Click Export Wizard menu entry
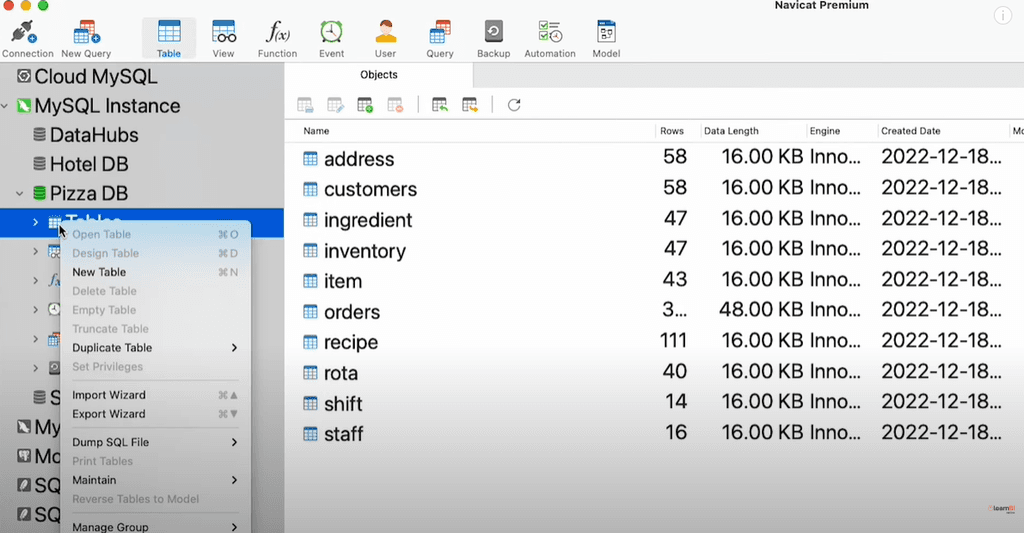Image resolution: width=1024 pixels, height=533 pixels. click(x=109, y=414)
